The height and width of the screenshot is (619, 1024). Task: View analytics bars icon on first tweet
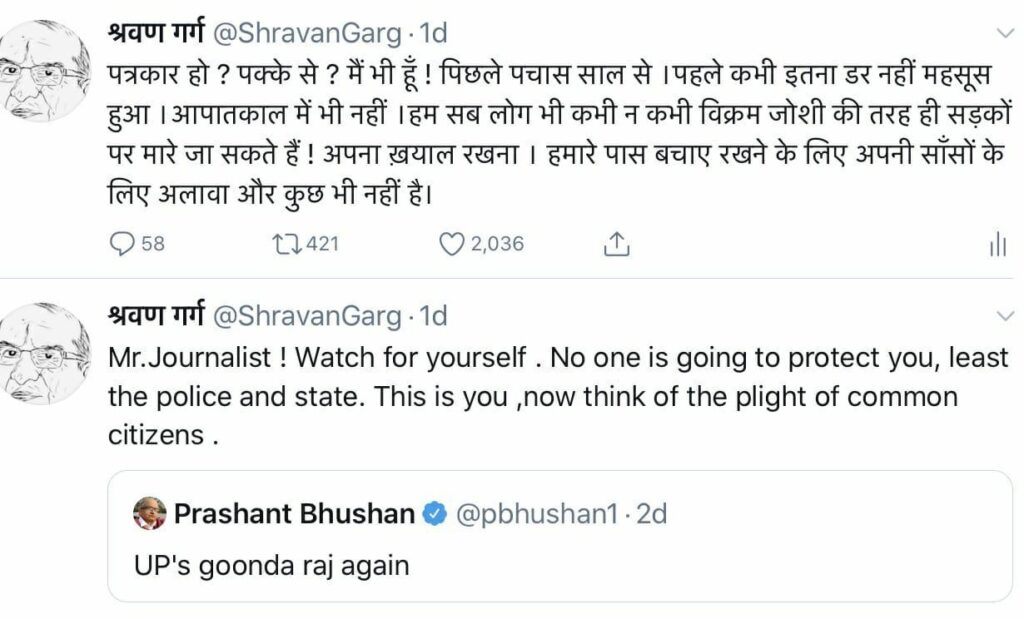click(x=996, y=245)
